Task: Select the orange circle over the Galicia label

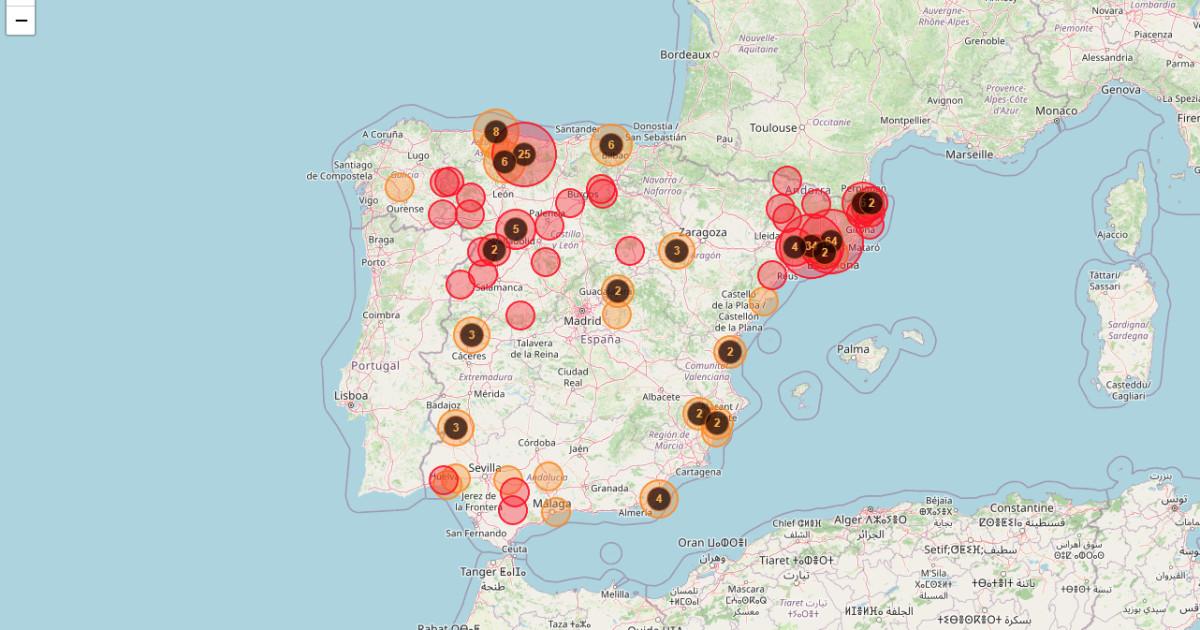Action: click(399, 187)
